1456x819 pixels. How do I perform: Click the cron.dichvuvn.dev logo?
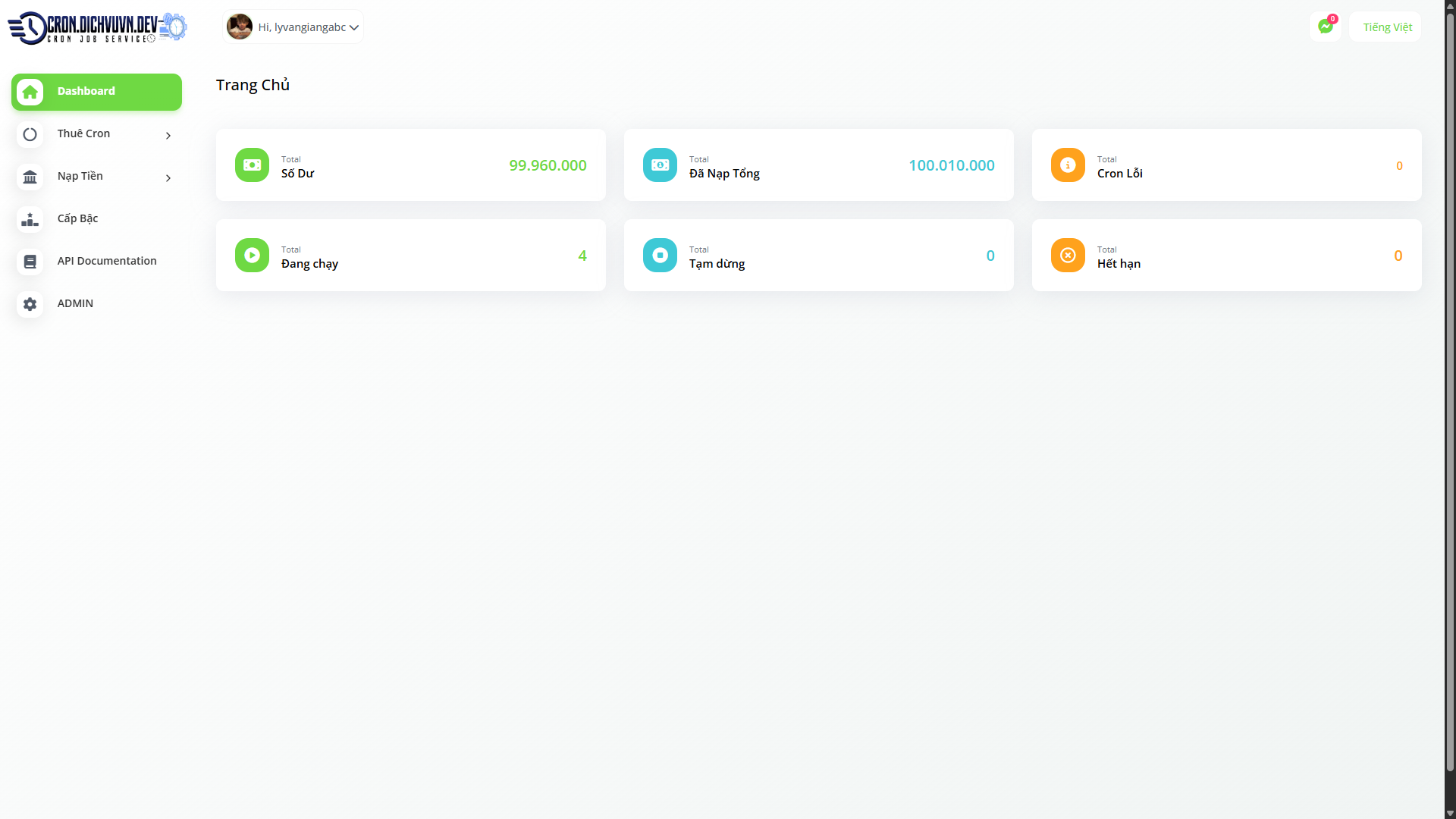[97, 28]
